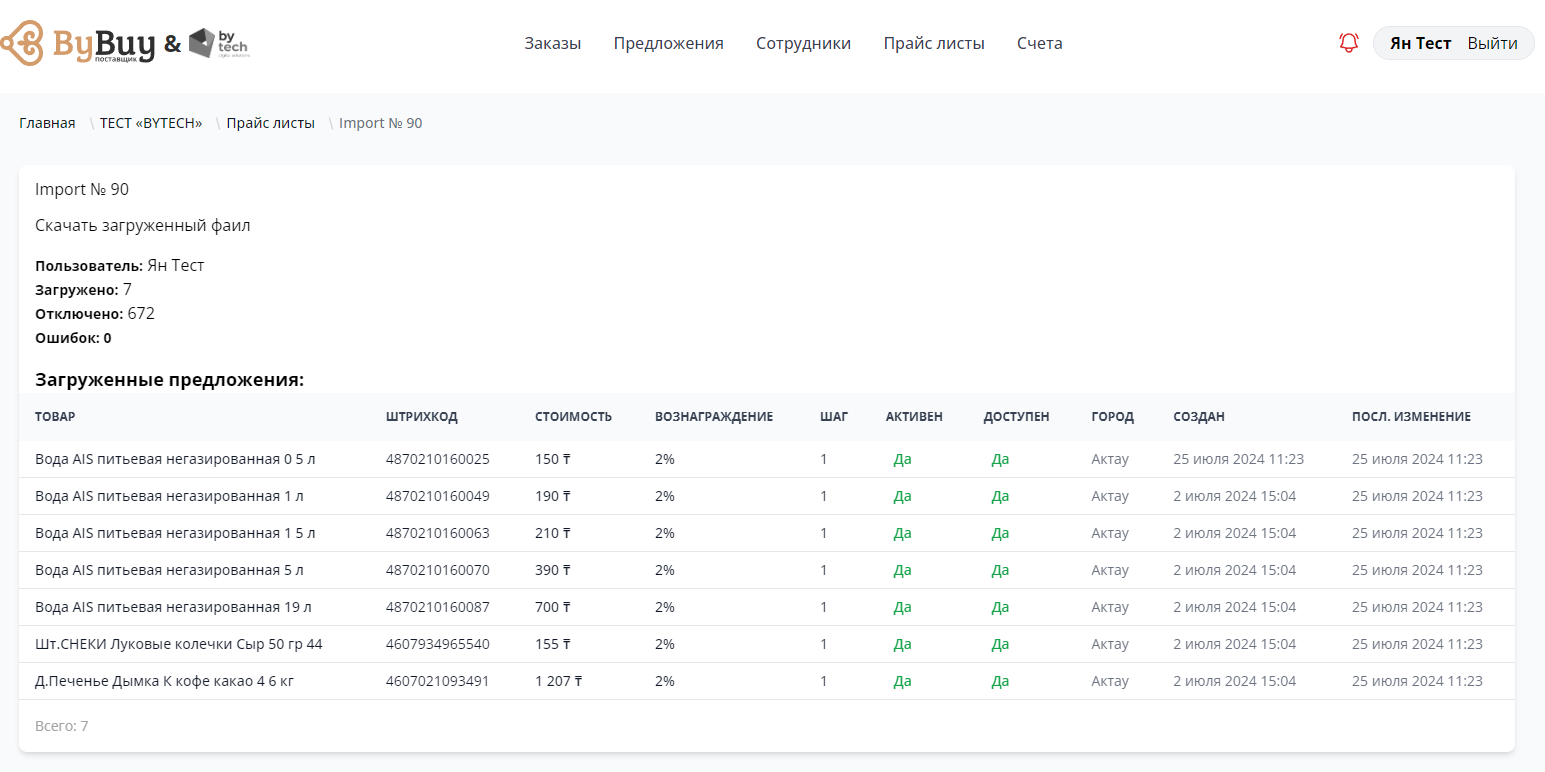This screenshot has width=1545, height=772.
Task: Open Ян Тест user profile
Action: pyautogui.click(x=1420, y=43)
